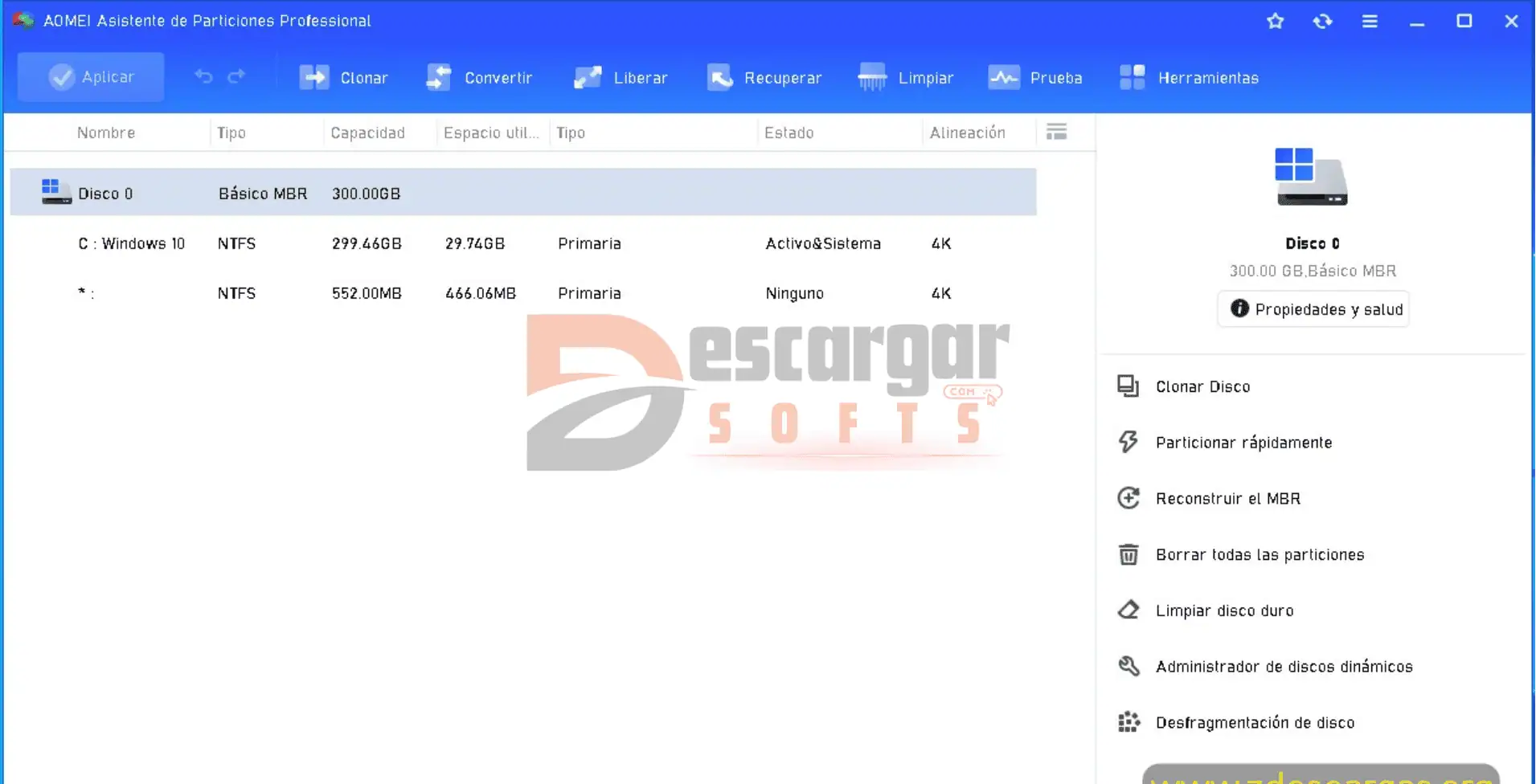Click the 552.00MB capacity cell
The height and width of the screenshot is (784, 1536).
pos(367,293)
